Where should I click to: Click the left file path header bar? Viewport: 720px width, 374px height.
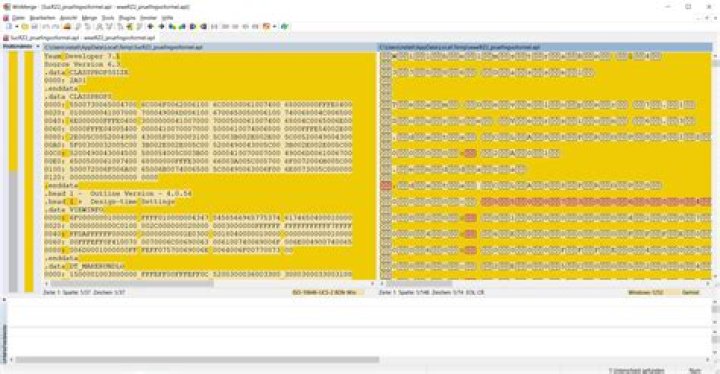(210, 47)
